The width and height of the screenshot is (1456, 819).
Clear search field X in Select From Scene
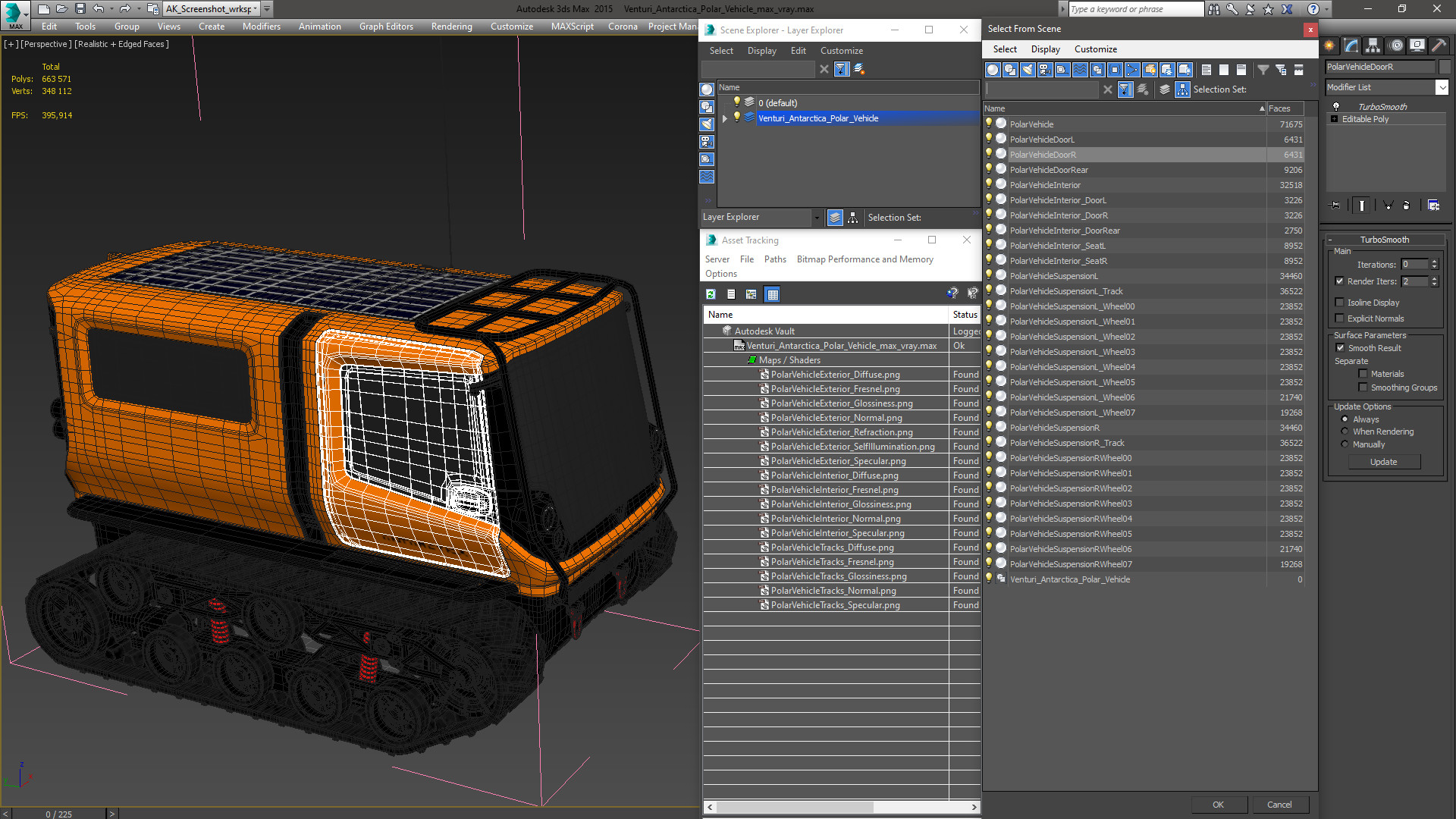(1108, 89)
